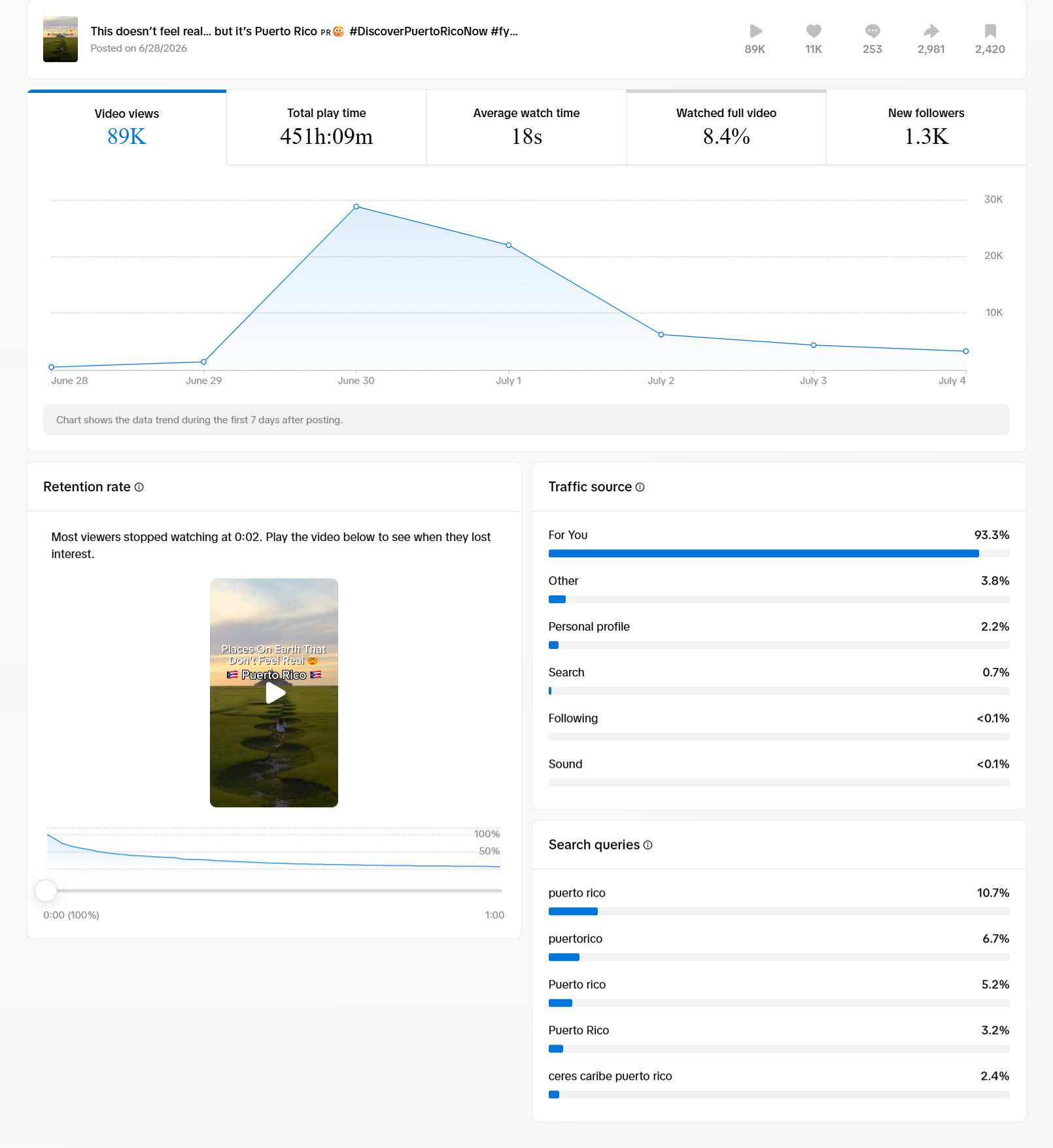Click the For You traffic bar
Screen dimensions: 1053x1148
point(779,553)
